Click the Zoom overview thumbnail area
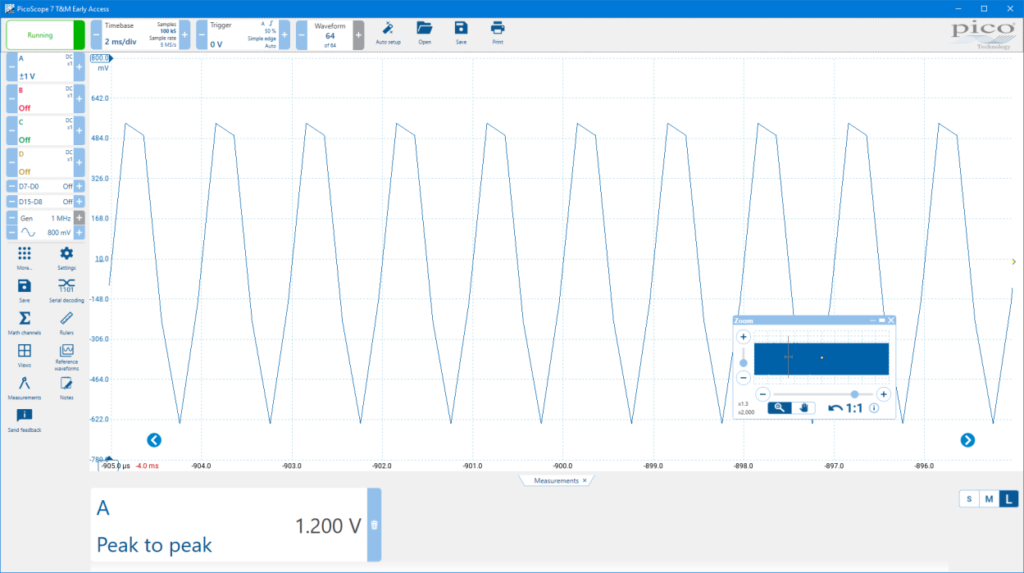Screen dimensions: 1024x573 (821, 359)
